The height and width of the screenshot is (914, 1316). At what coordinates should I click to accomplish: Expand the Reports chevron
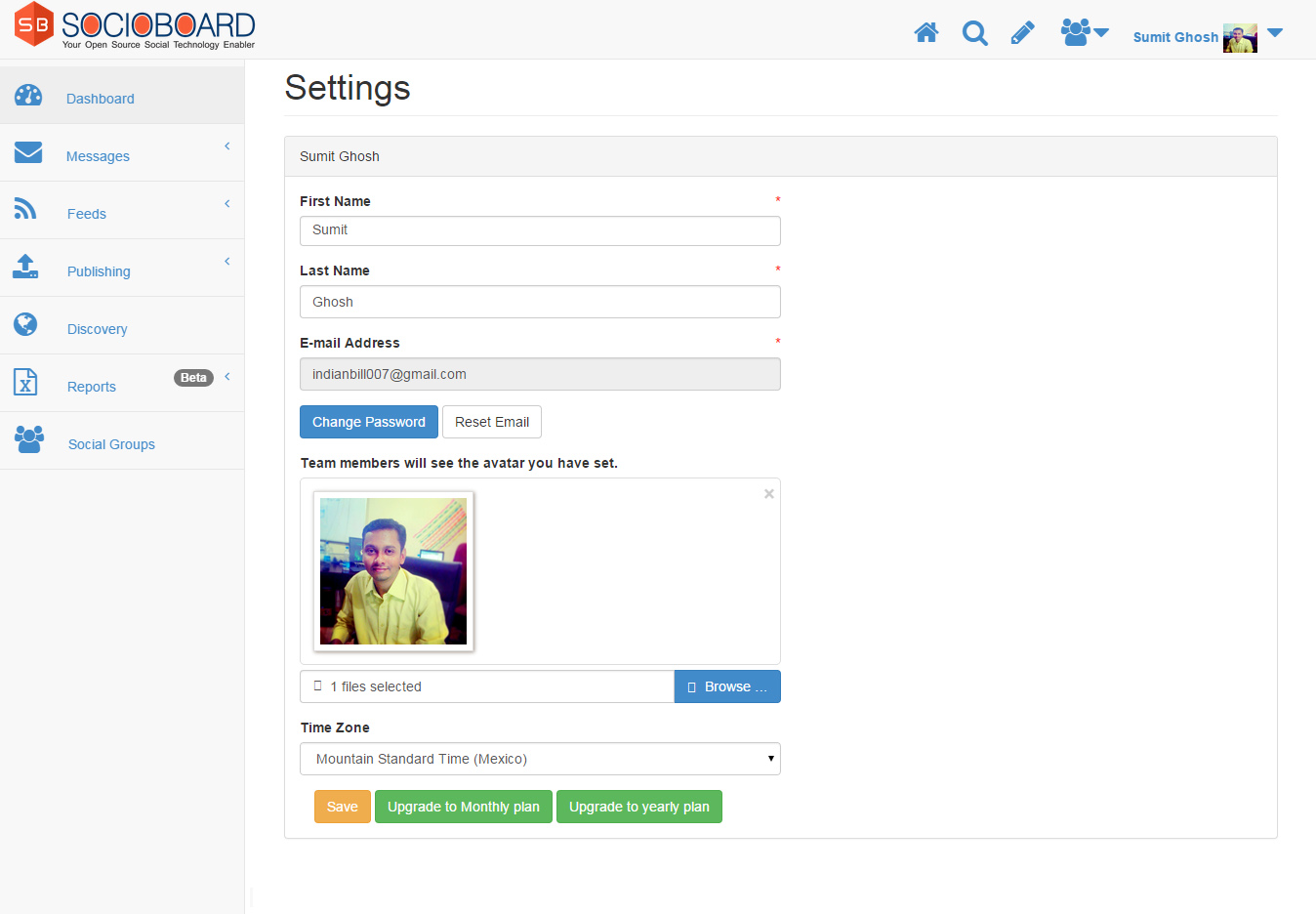tap(227, 377)
